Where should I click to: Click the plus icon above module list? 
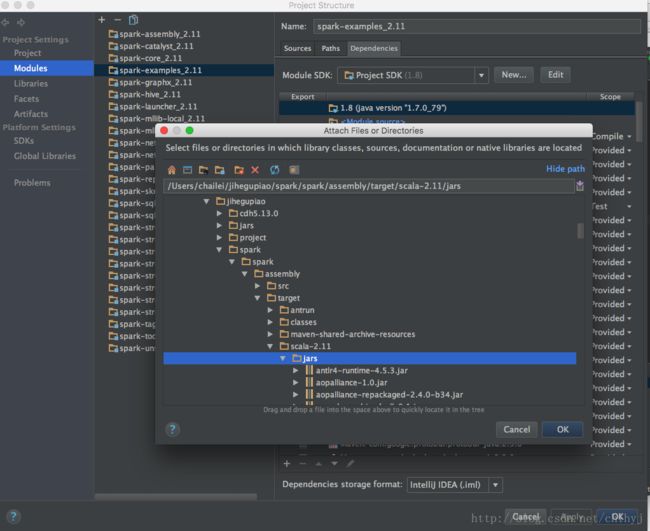[102, 19]
